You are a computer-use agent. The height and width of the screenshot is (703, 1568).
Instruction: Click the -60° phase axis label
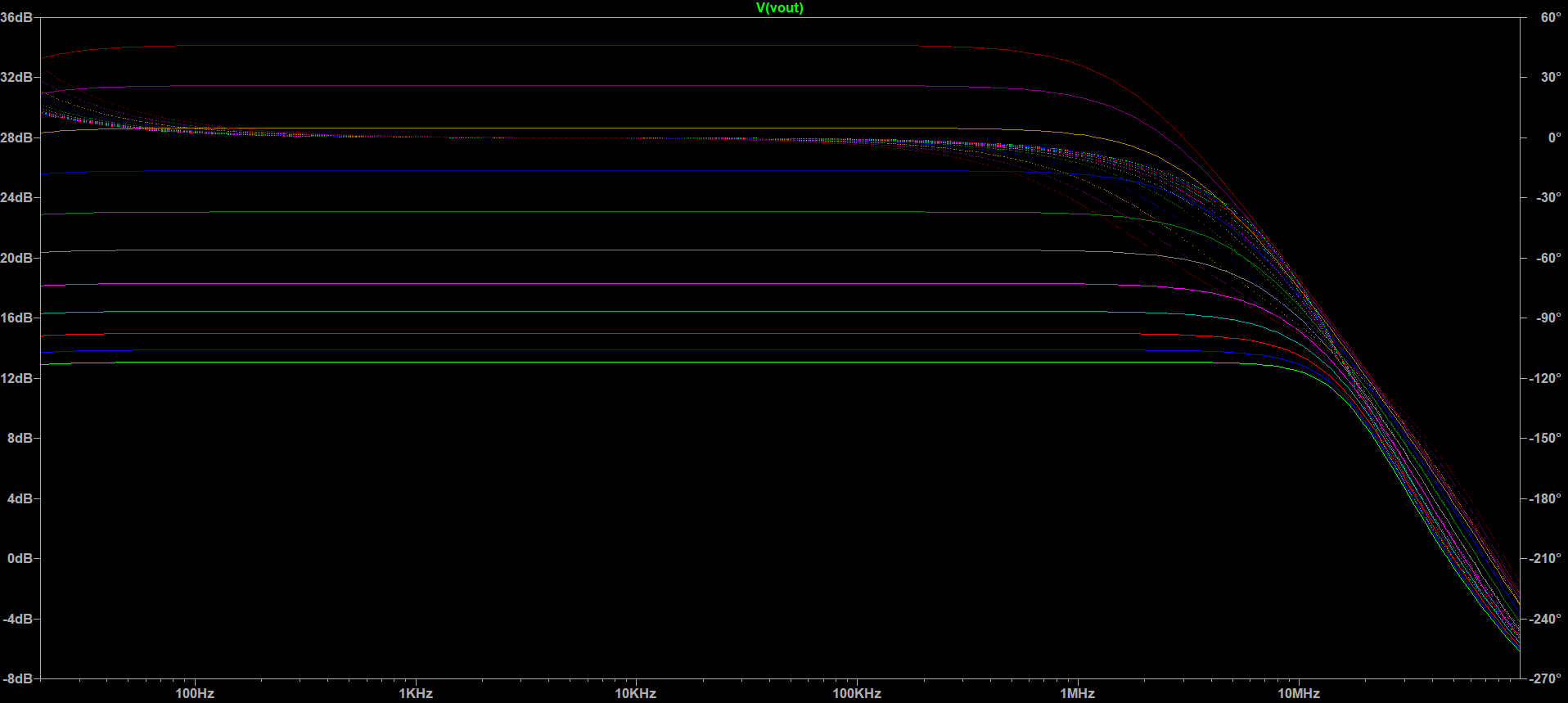click(1548, 258)
